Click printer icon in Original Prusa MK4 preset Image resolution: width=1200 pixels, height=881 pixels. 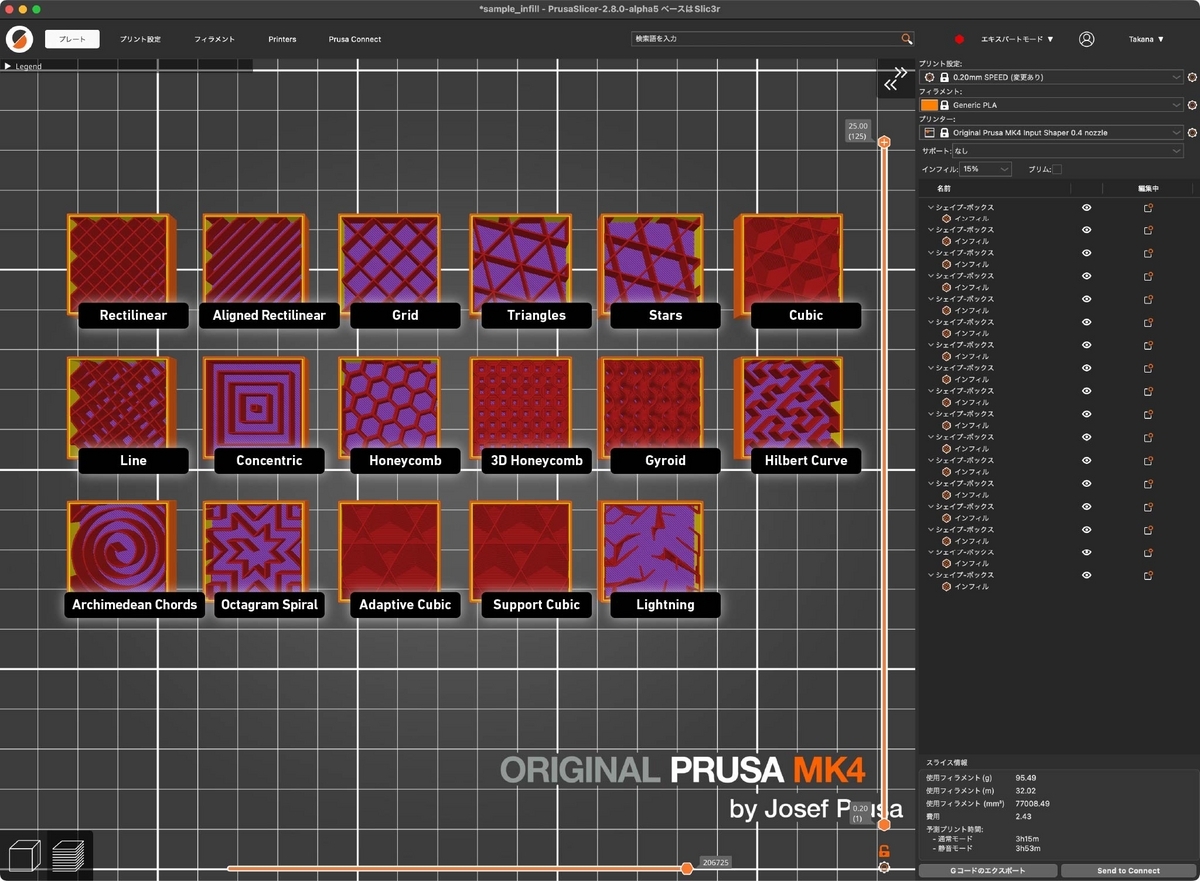tap(929, 132)
